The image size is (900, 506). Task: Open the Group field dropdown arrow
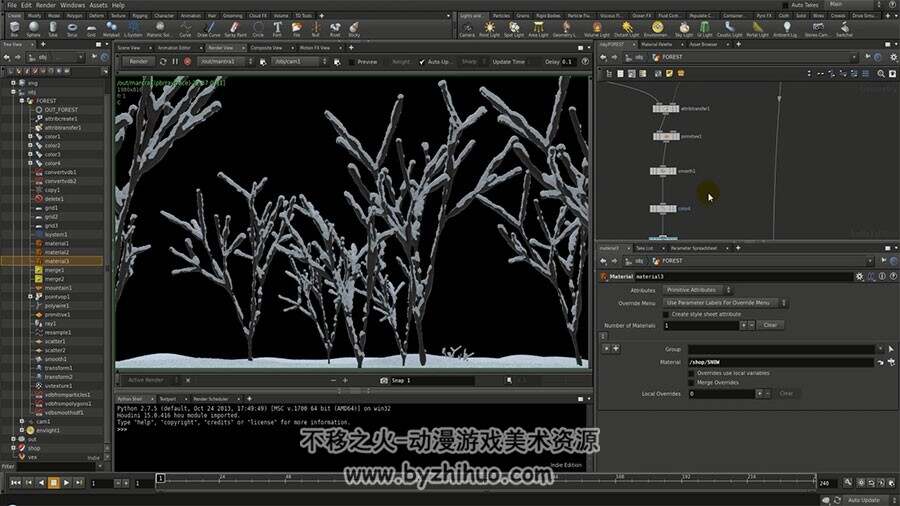coord(880,349)
